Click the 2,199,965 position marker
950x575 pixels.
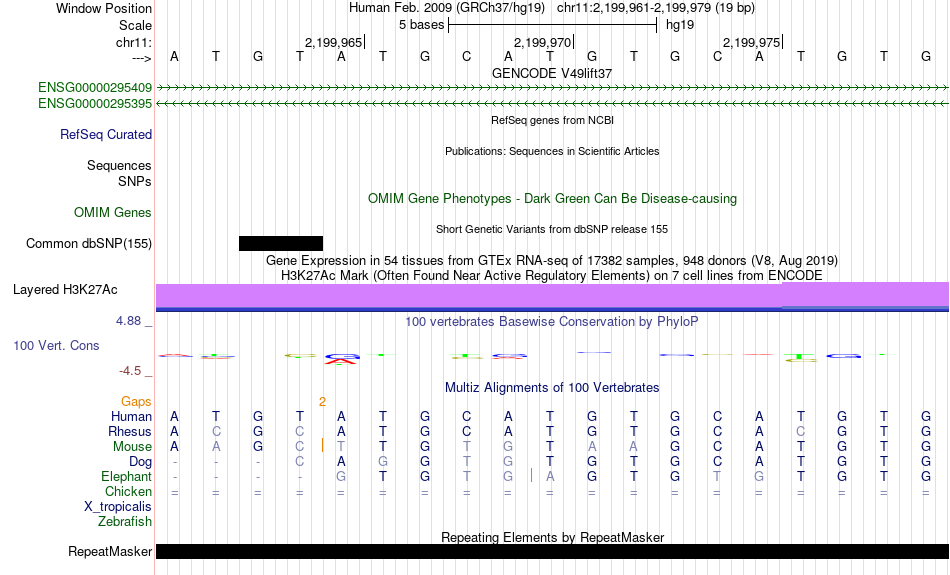click(333, 42)
